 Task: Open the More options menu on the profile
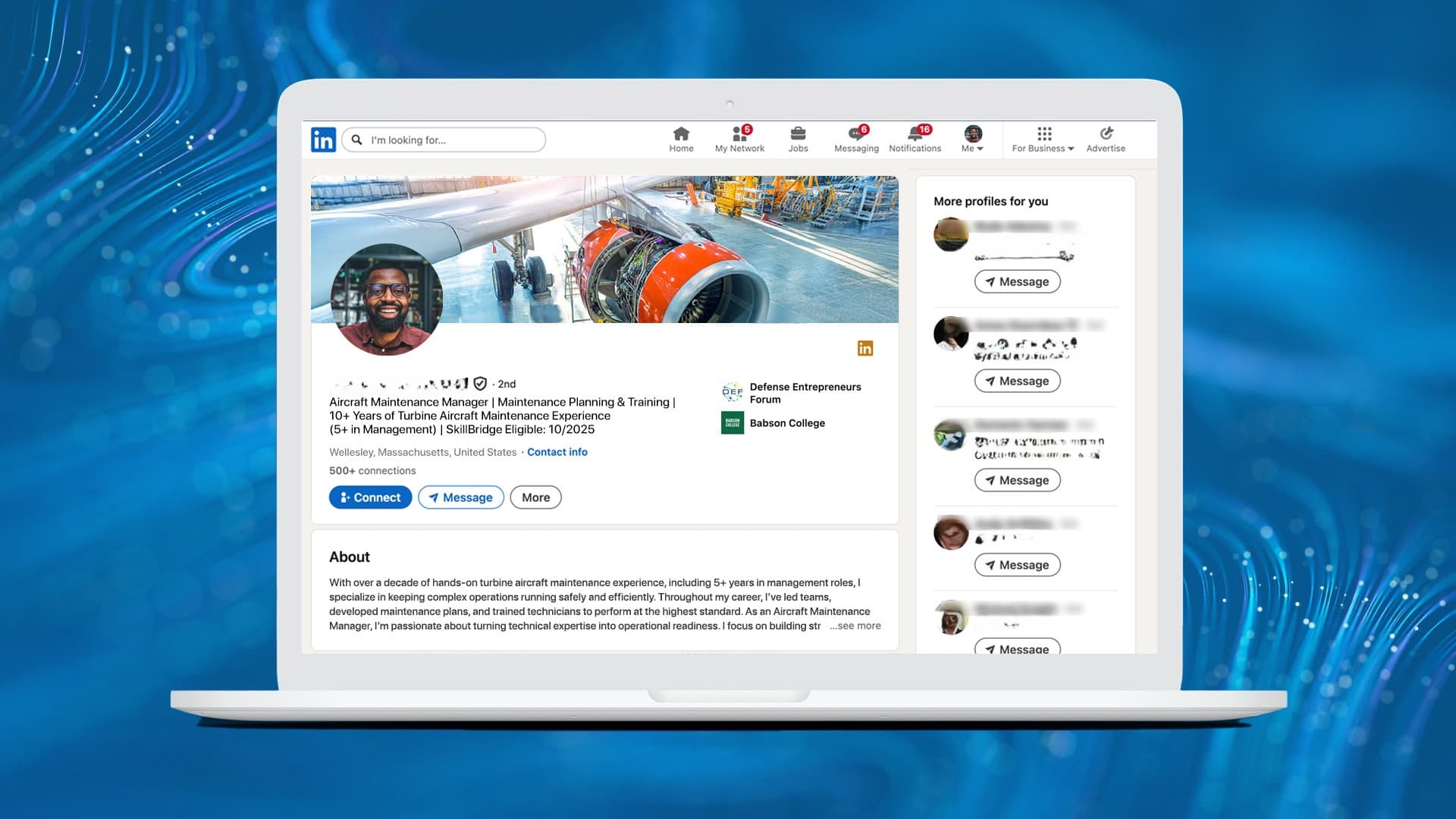coord(535,497)
